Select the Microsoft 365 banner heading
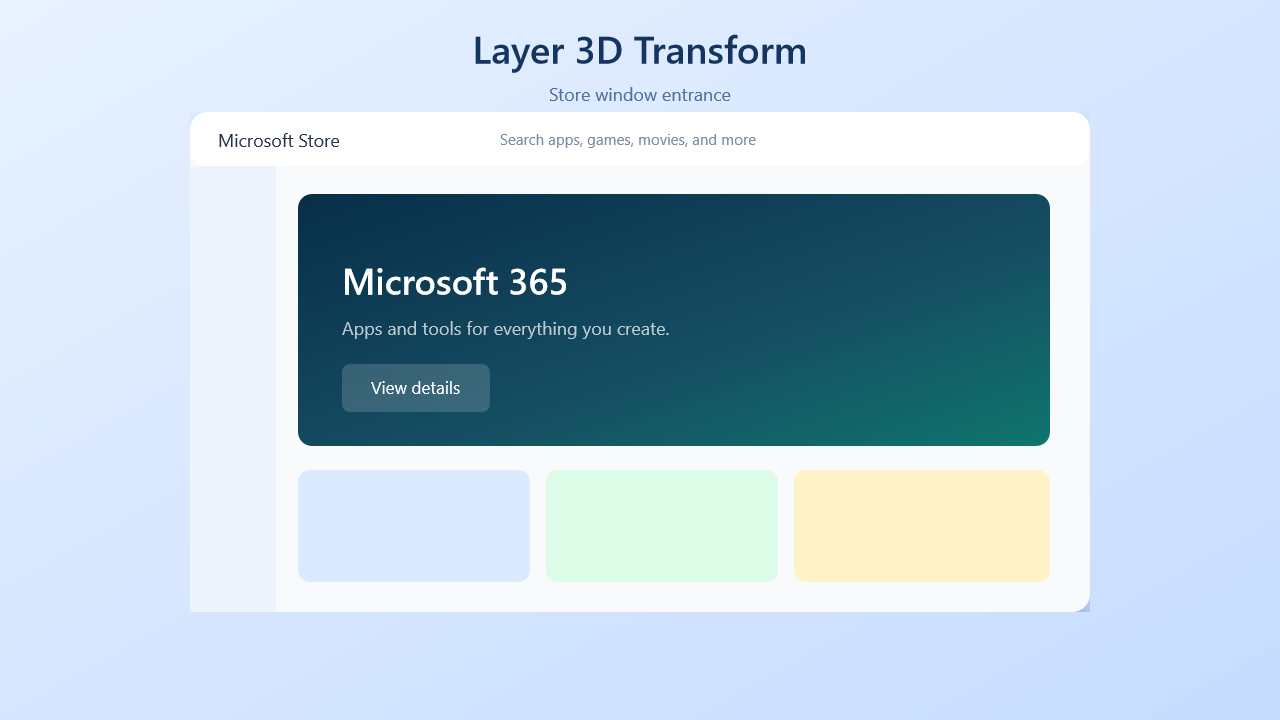This screenshot has height=720, width=1280. click(455, 282)
